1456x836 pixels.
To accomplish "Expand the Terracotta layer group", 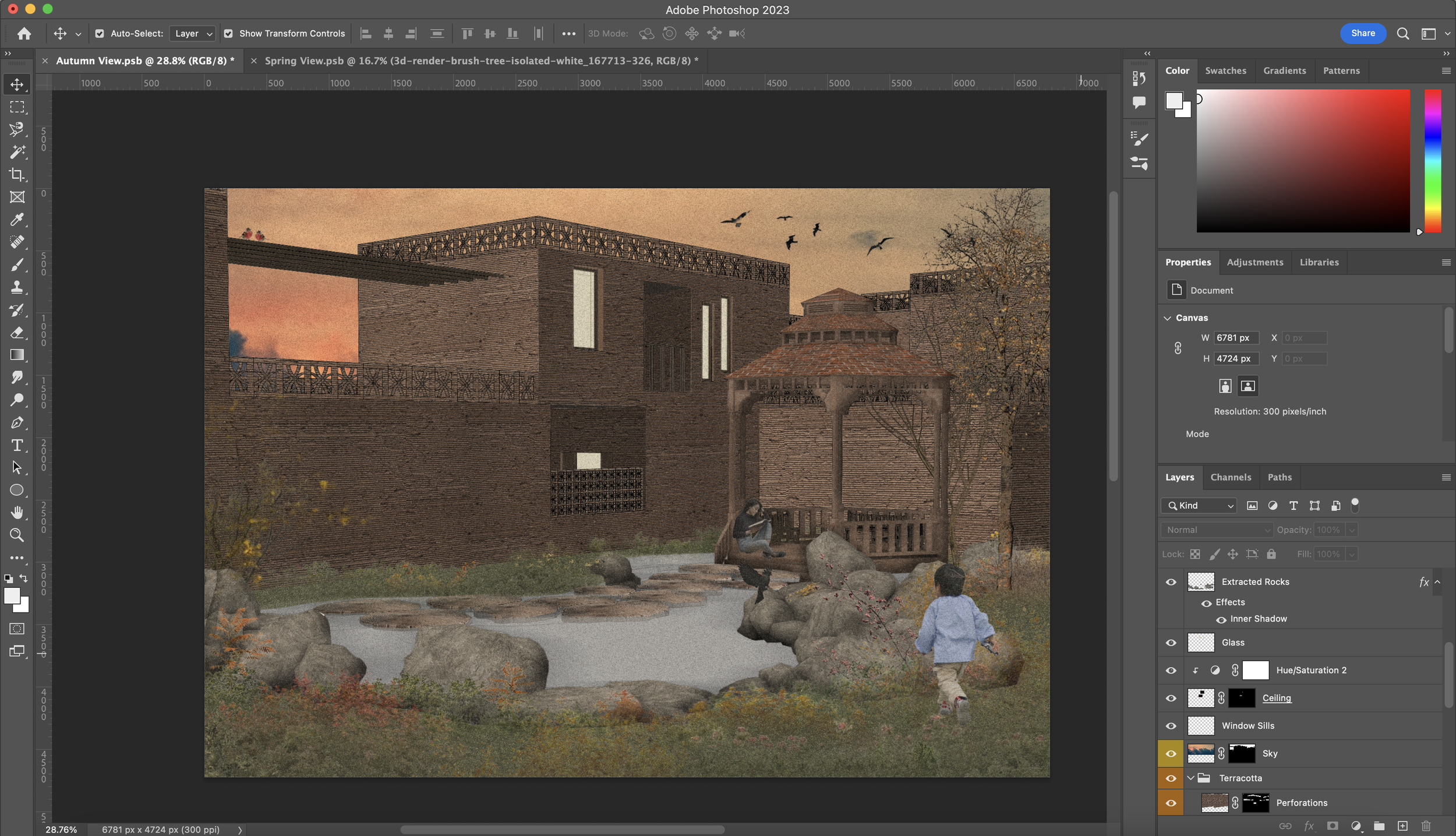I will click(1192, 778).
